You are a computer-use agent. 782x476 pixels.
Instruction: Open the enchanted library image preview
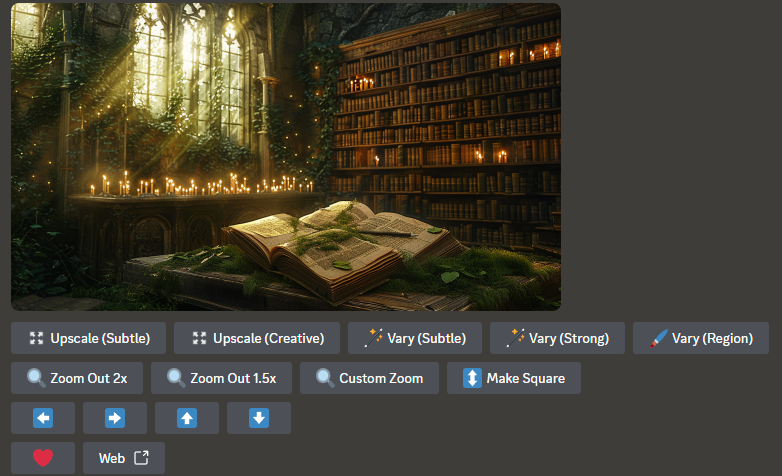pyautogui.click(x=286, y=157)
